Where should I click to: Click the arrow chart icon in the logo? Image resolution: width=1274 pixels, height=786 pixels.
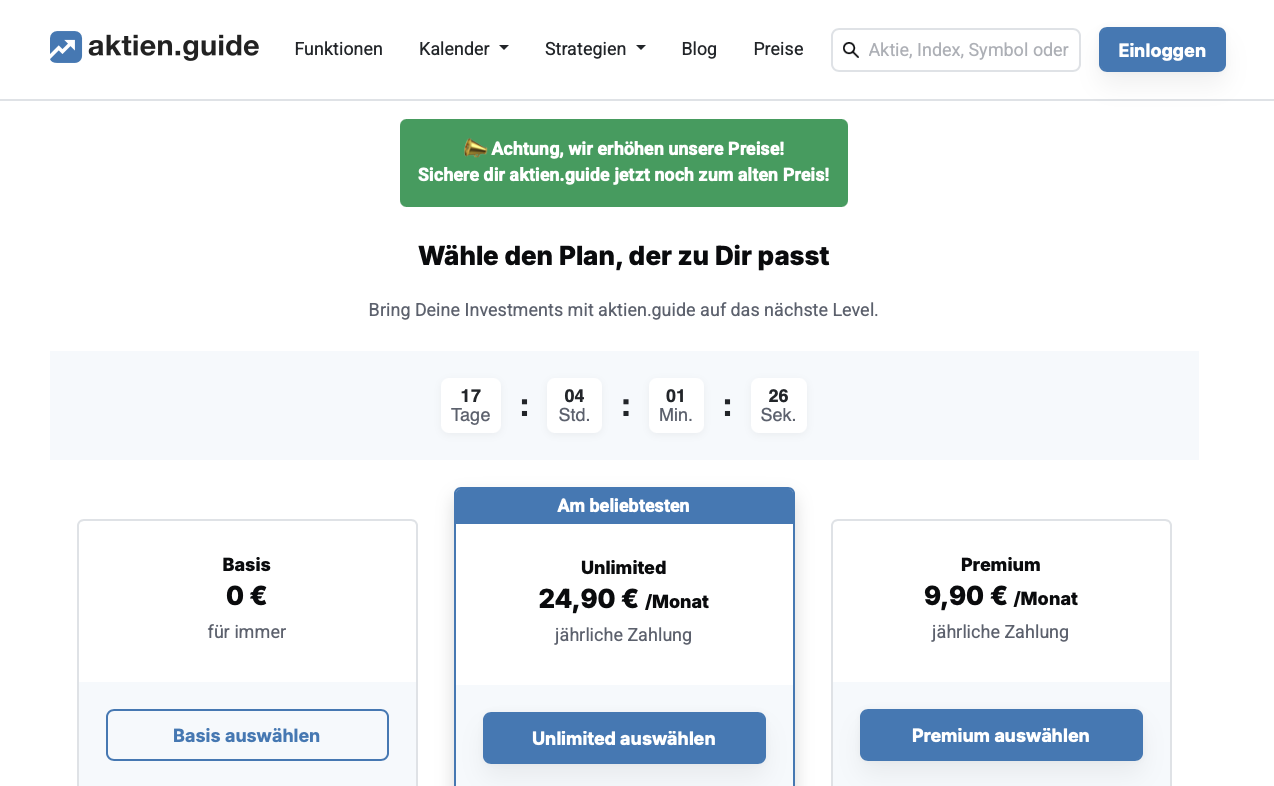pyautogui.click(x=64, y=46)
